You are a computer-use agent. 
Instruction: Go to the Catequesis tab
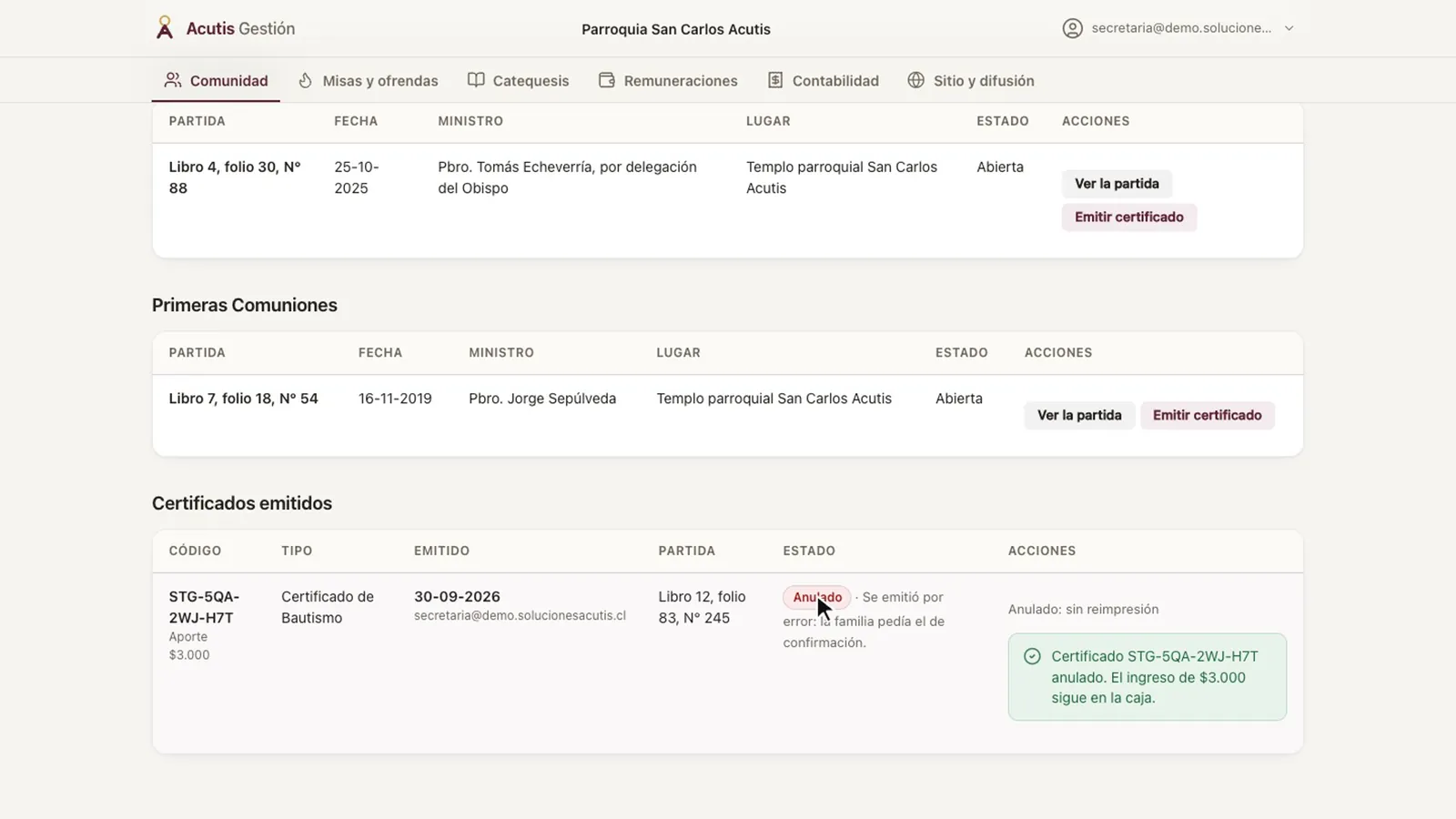(519, 80)
